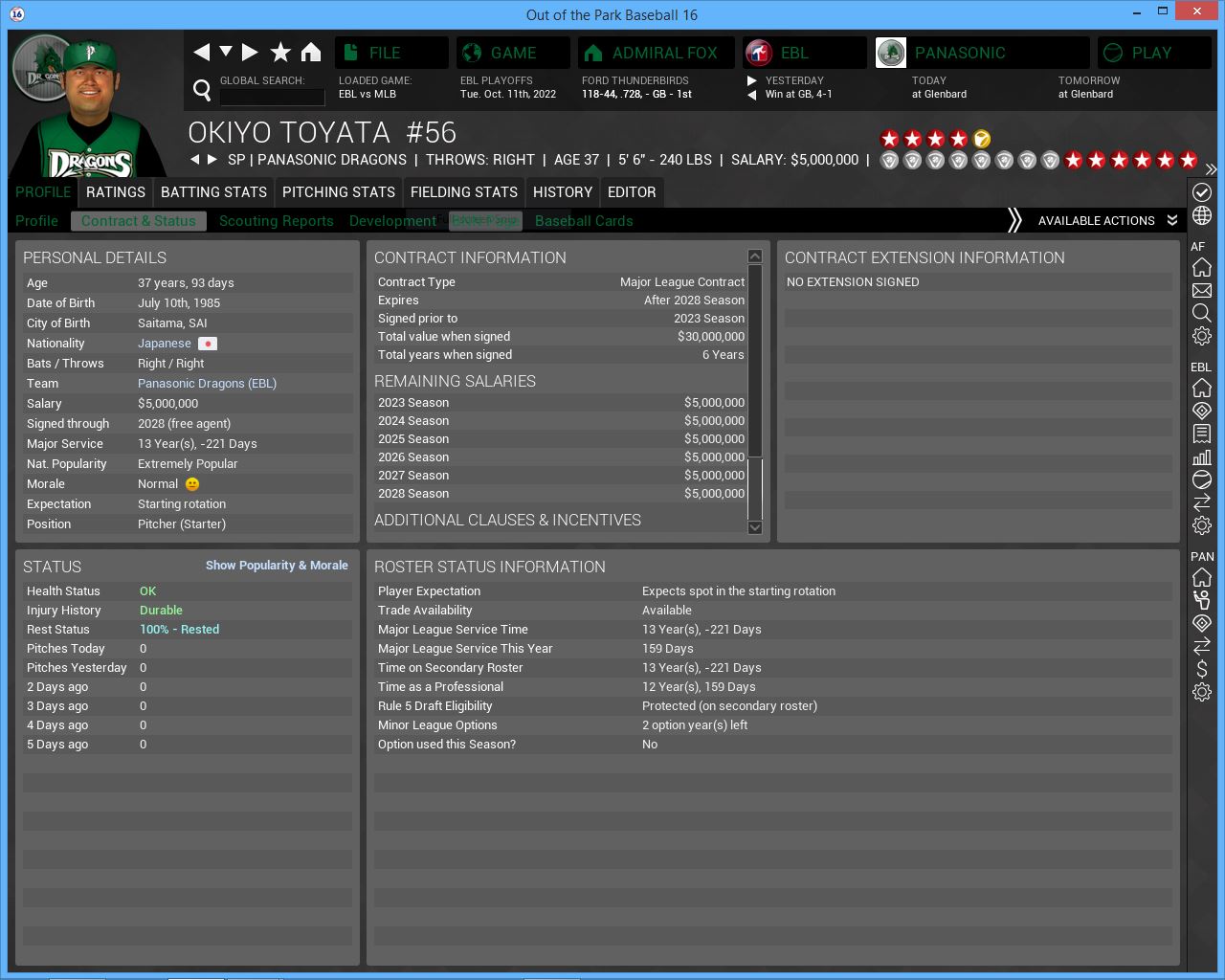Open the navigation history down-arrow dropdown

pos(226,52)
